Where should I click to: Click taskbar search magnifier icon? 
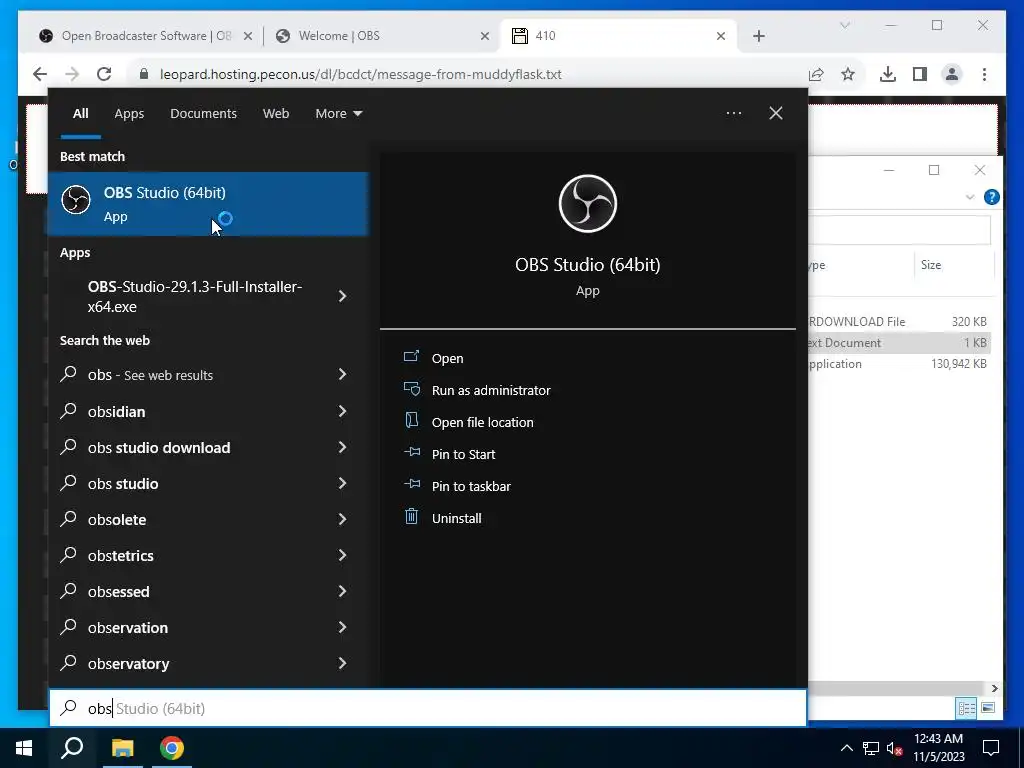[72, 748]
